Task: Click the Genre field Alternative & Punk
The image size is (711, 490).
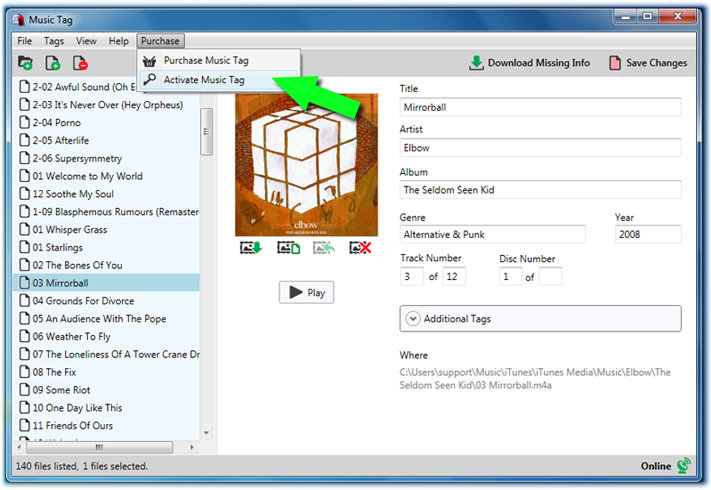Action: tap(492, 234)
